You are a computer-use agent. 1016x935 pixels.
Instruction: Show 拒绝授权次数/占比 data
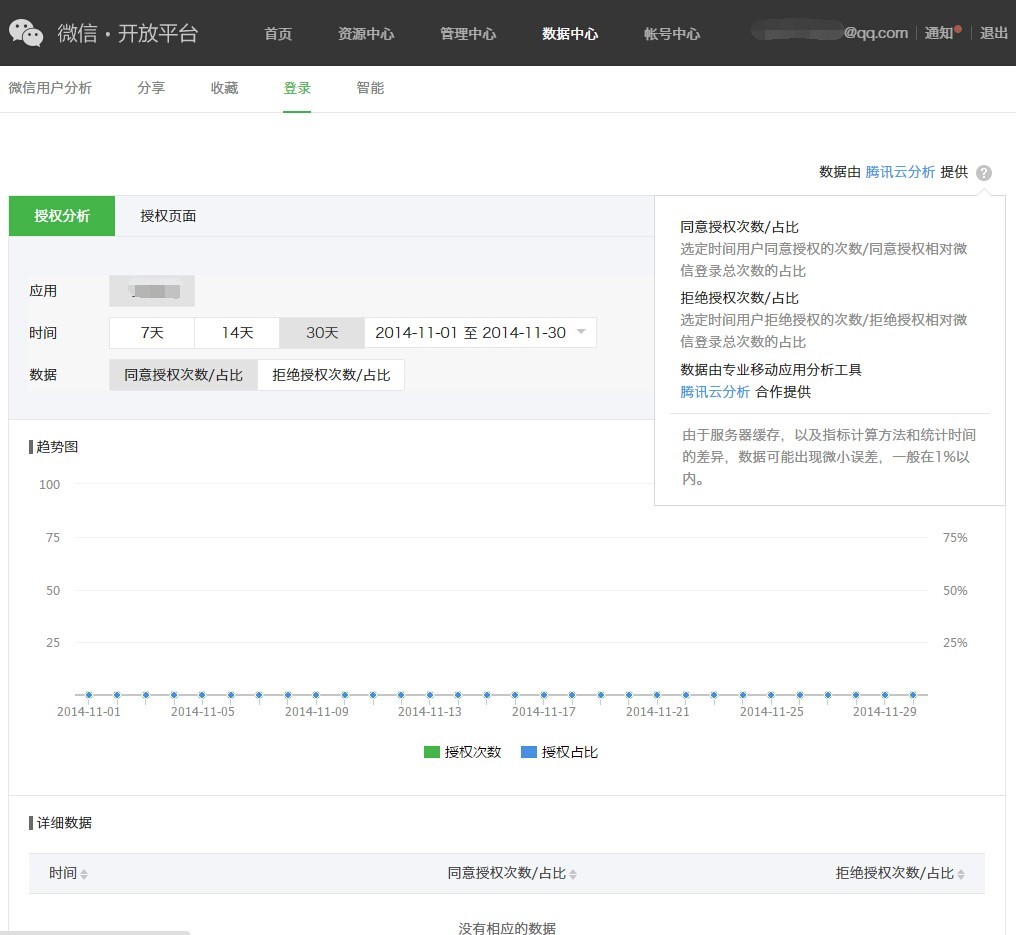(331, 375)
